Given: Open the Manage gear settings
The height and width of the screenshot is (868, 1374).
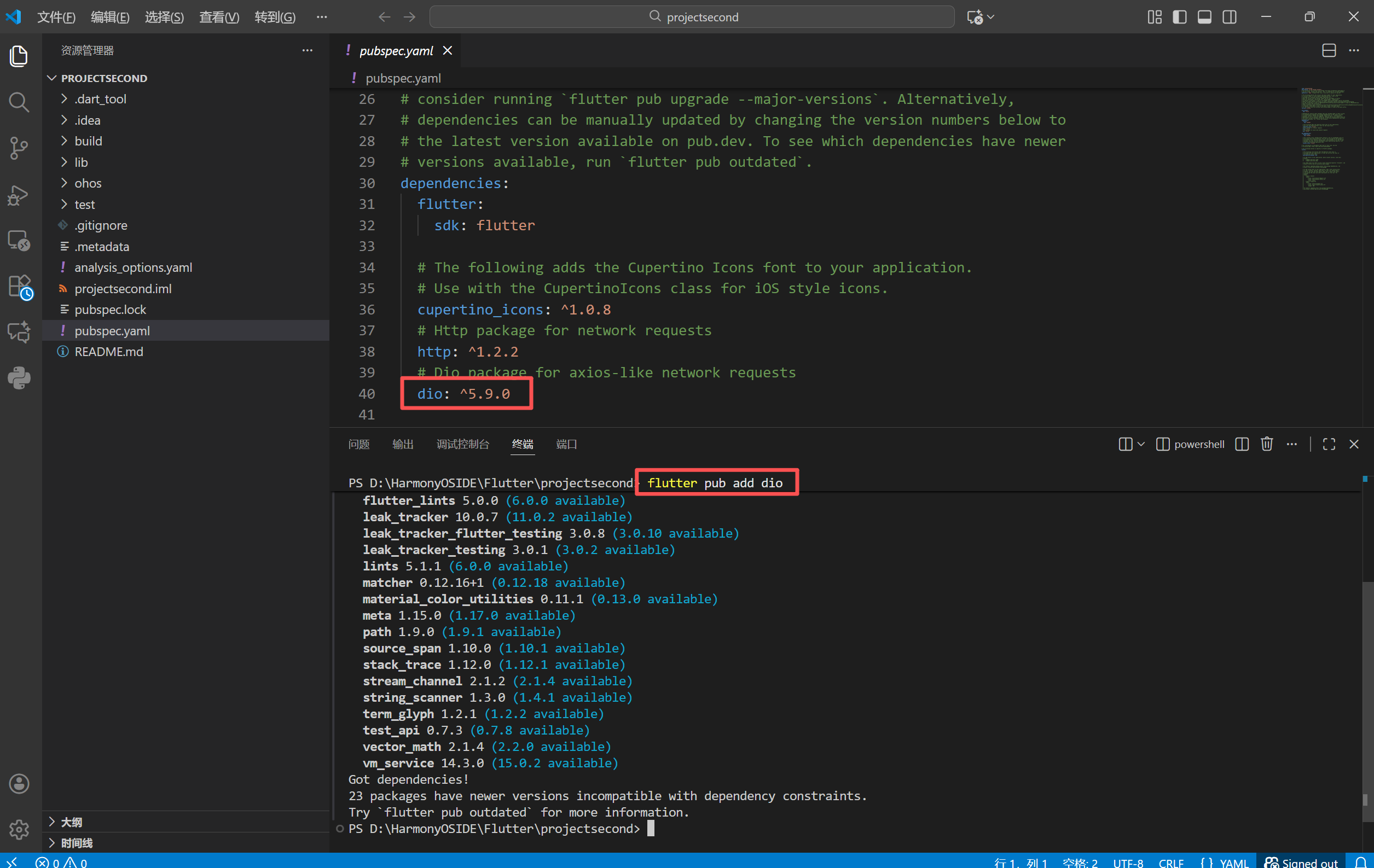Looking at the screenshot, I should (19, 829).
